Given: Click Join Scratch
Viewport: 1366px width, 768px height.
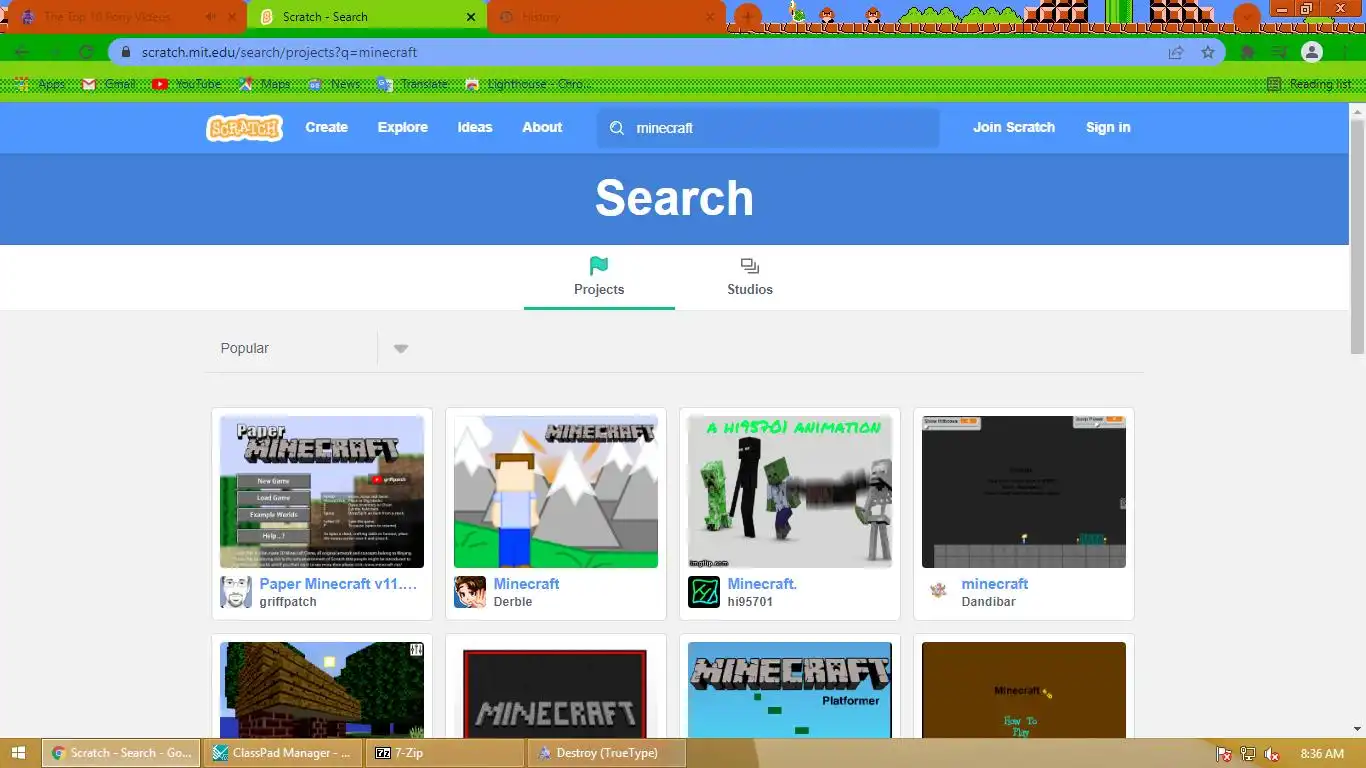Looking at the screenshot, I should click(1014, 127).
